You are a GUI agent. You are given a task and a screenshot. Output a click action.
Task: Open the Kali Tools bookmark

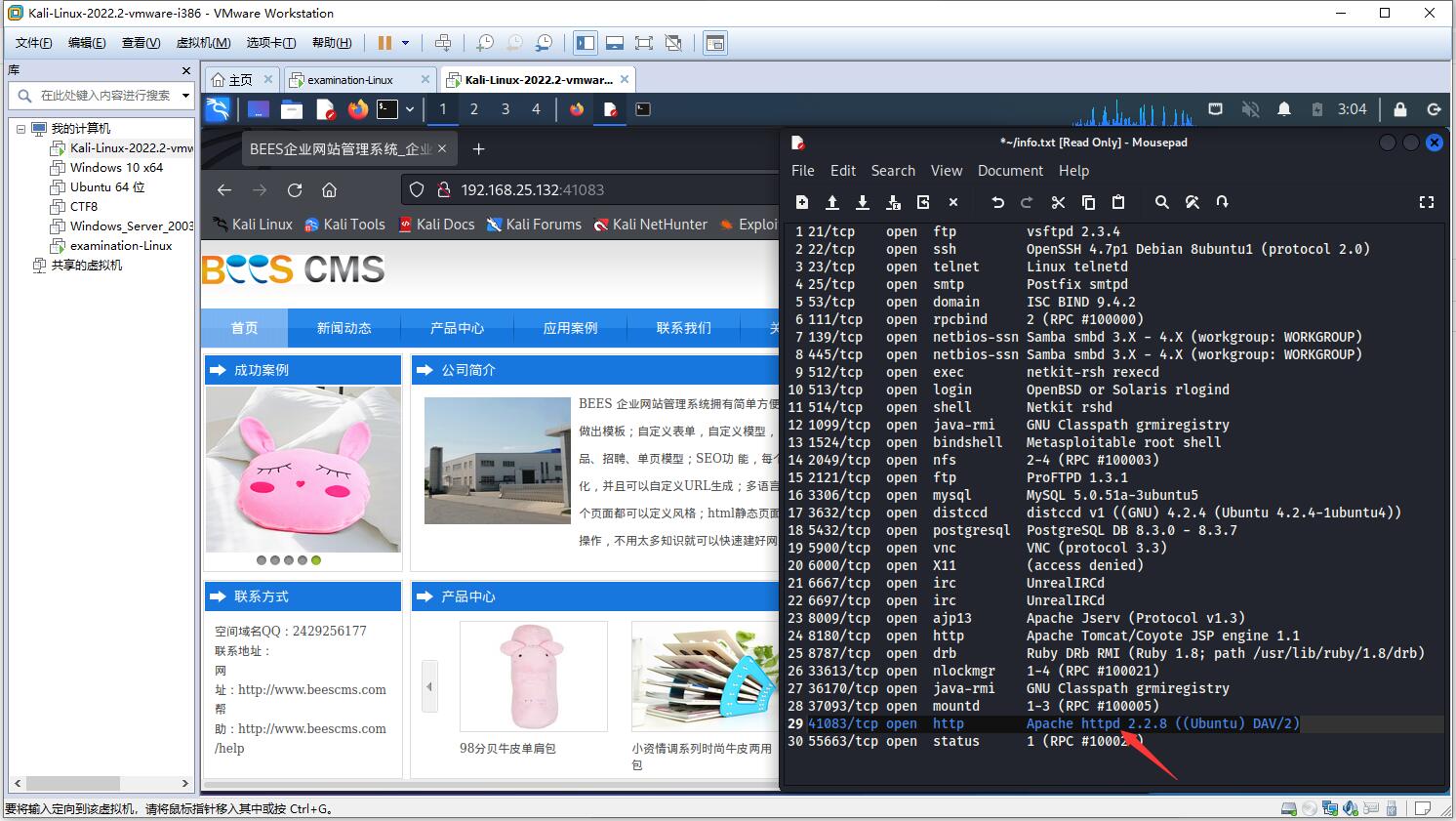pyautogui.click(x=344, y=225)
